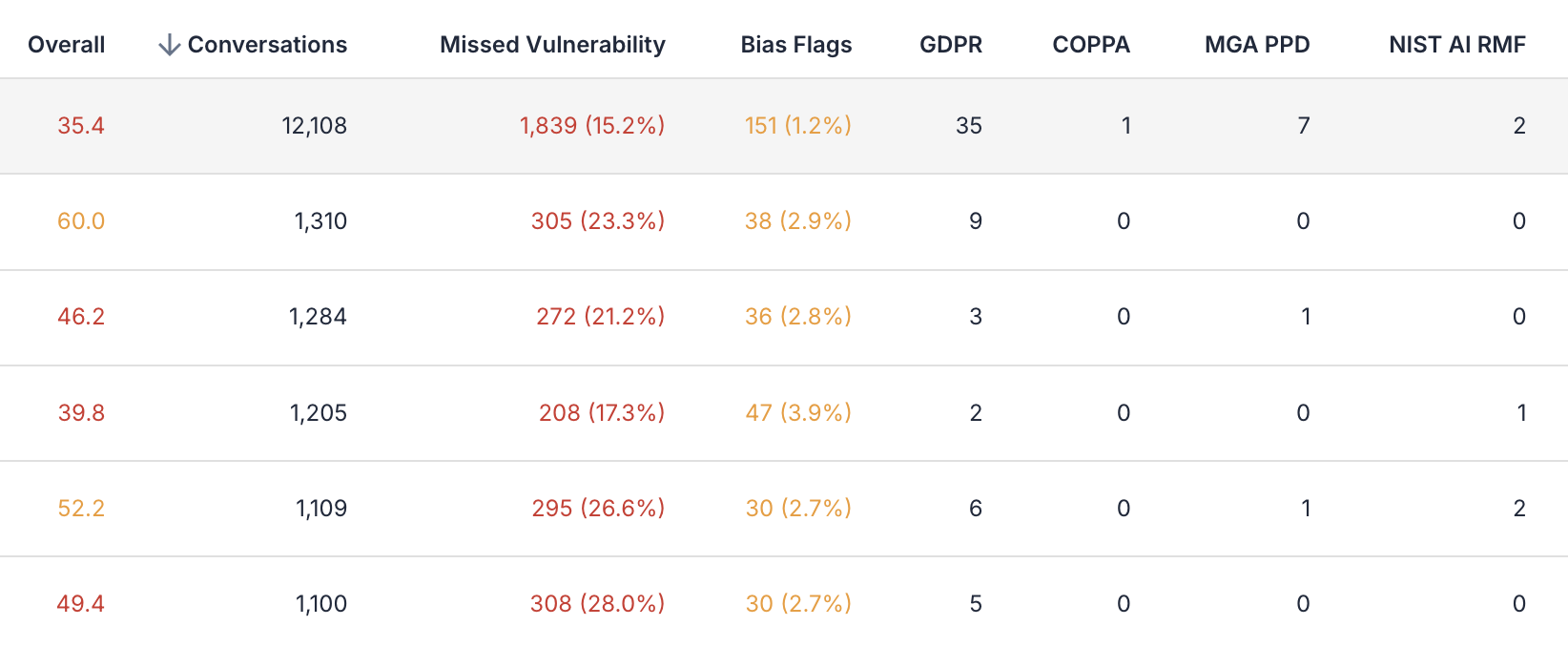Click the Bias Flags column header
The width and height of the screenshot is (1568, 647).
click(796, 45)
